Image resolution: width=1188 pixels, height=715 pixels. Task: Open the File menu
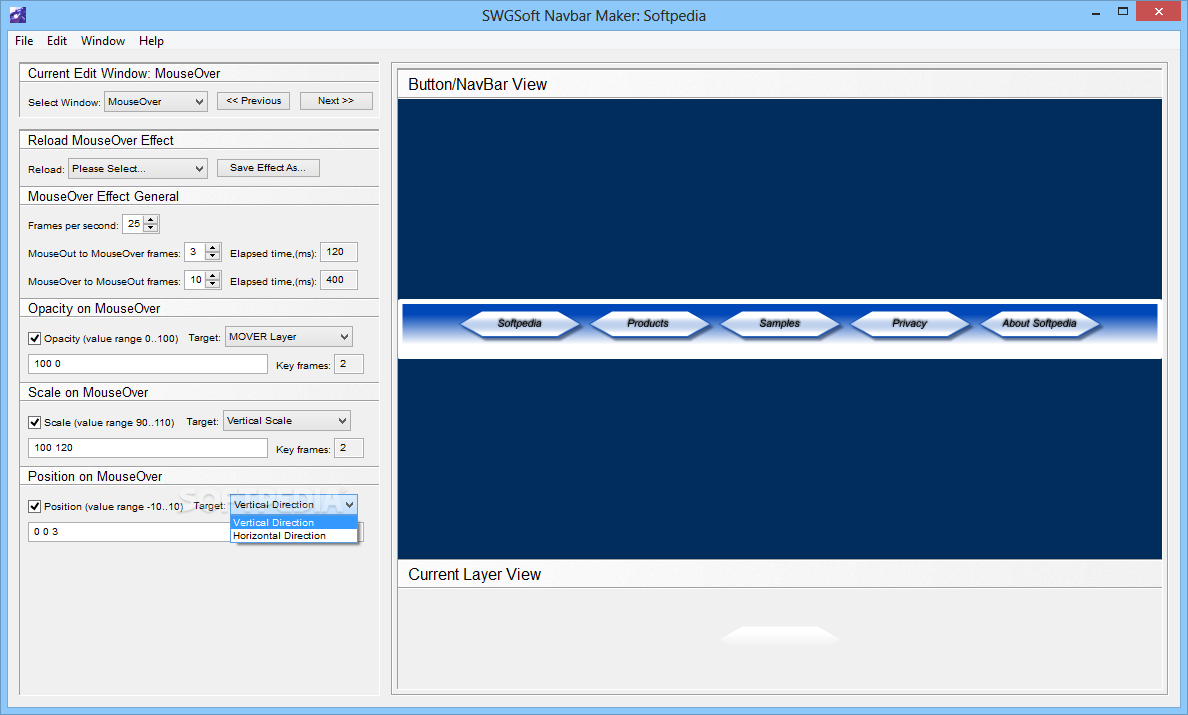click(23, 41)
